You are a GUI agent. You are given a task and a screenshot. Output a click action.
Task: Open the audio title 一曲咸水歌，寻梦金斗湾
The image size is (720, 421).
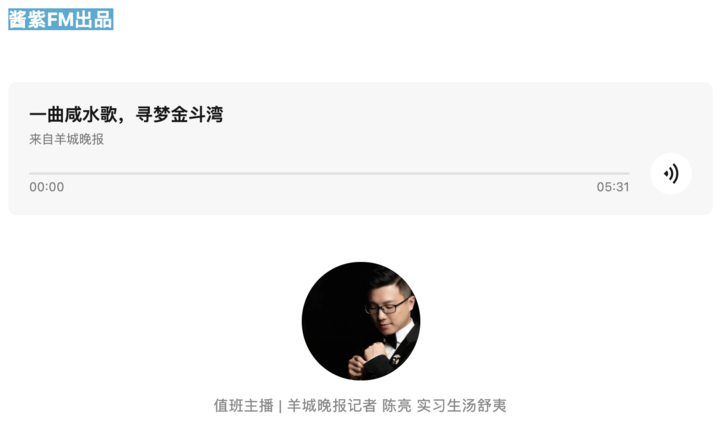point(126,114)
